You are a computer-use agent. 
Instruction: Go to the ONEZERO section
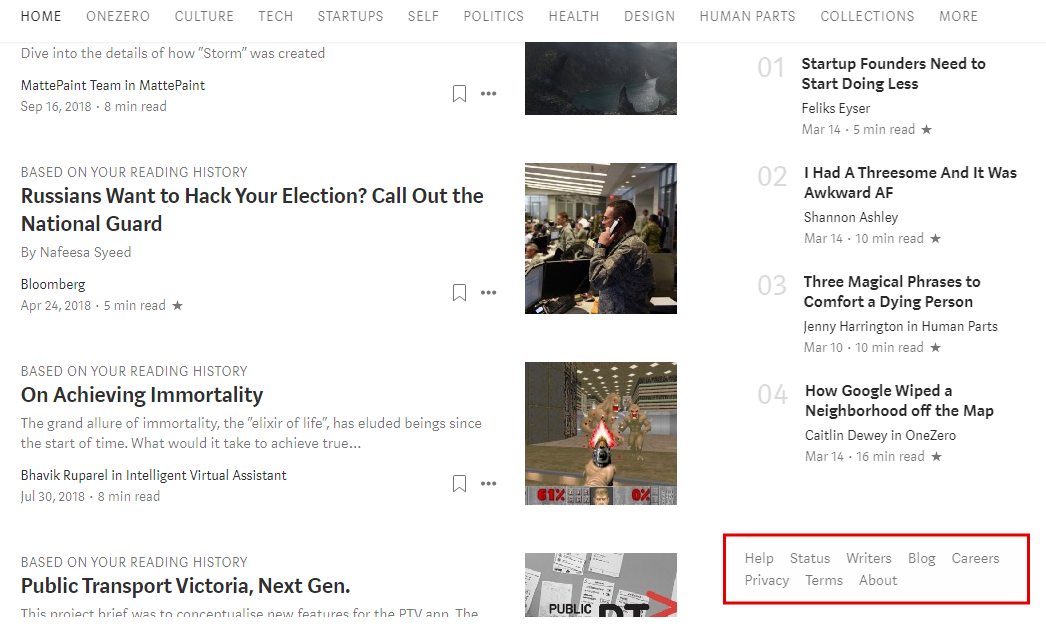[118, 16]
